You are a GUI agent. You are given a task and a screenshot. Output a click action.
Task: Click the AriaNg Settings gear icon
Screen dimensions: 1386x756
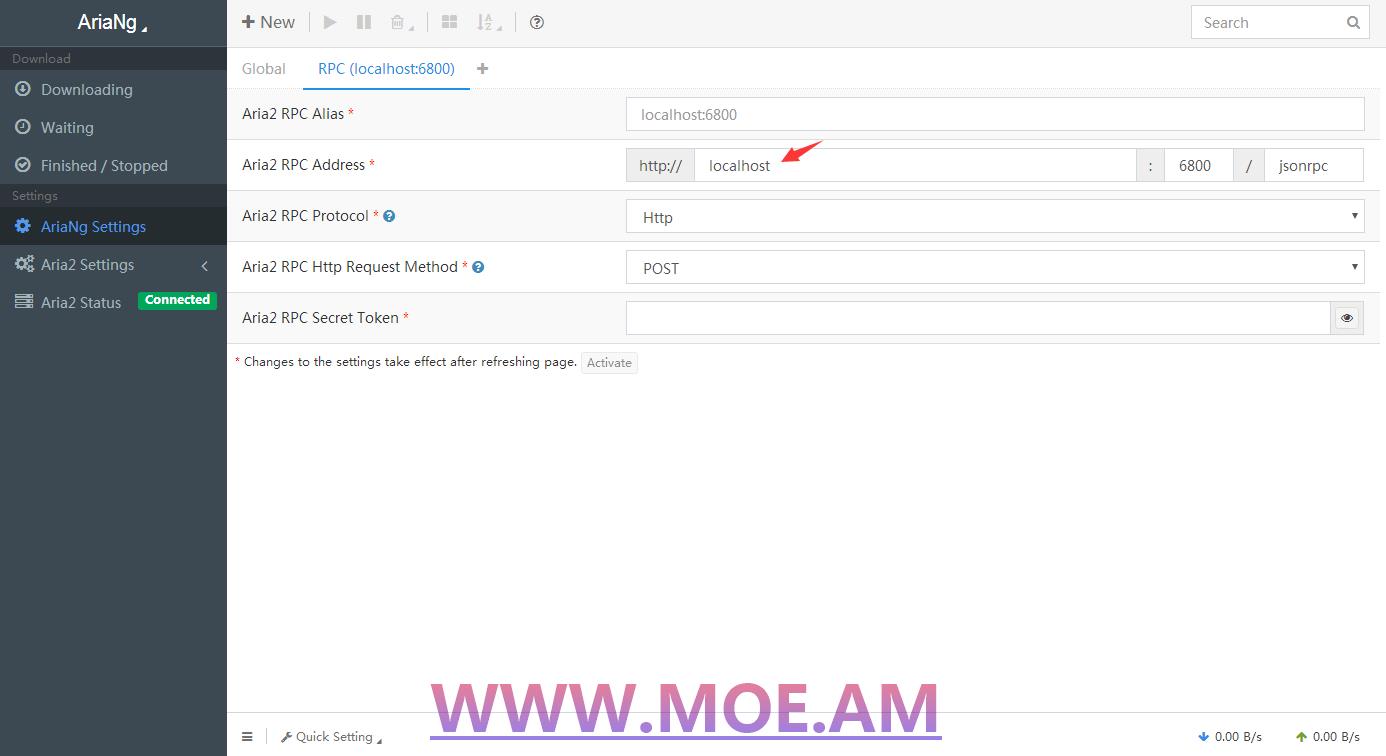(x=22, y=226)
